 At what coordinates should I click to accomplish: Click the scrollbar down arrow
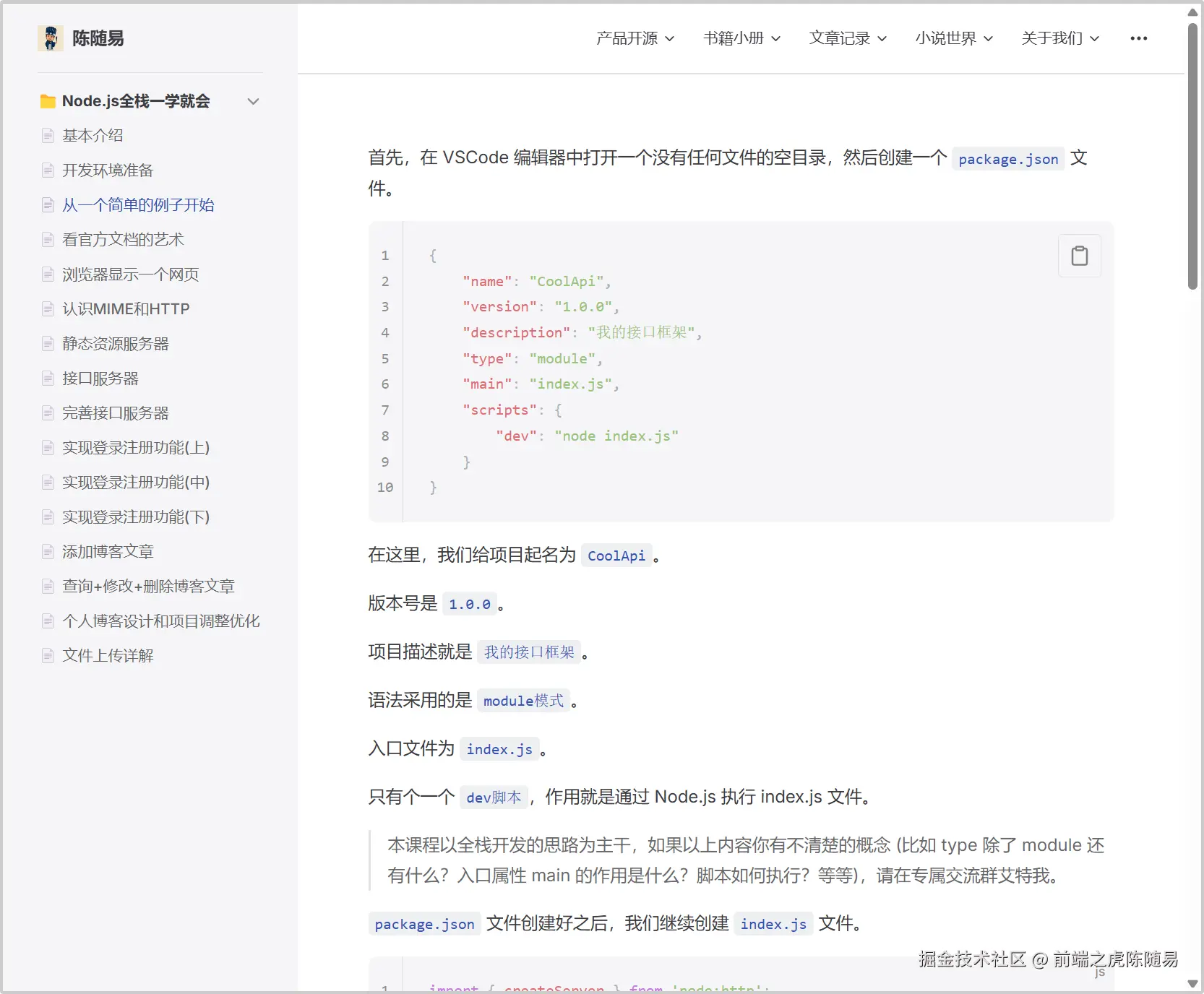click(x=1192, y=984)
